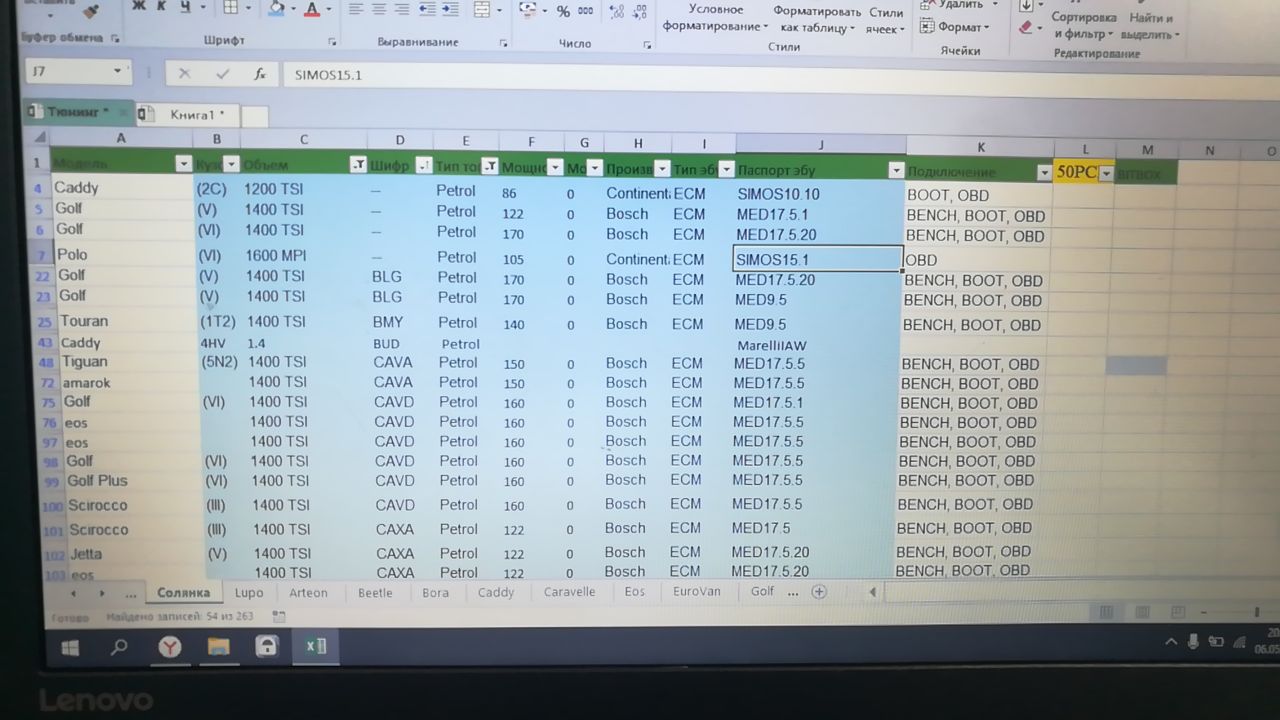1280x720 pixels.
Task: Open Шрифт dialog launcher
Action: 333,42
